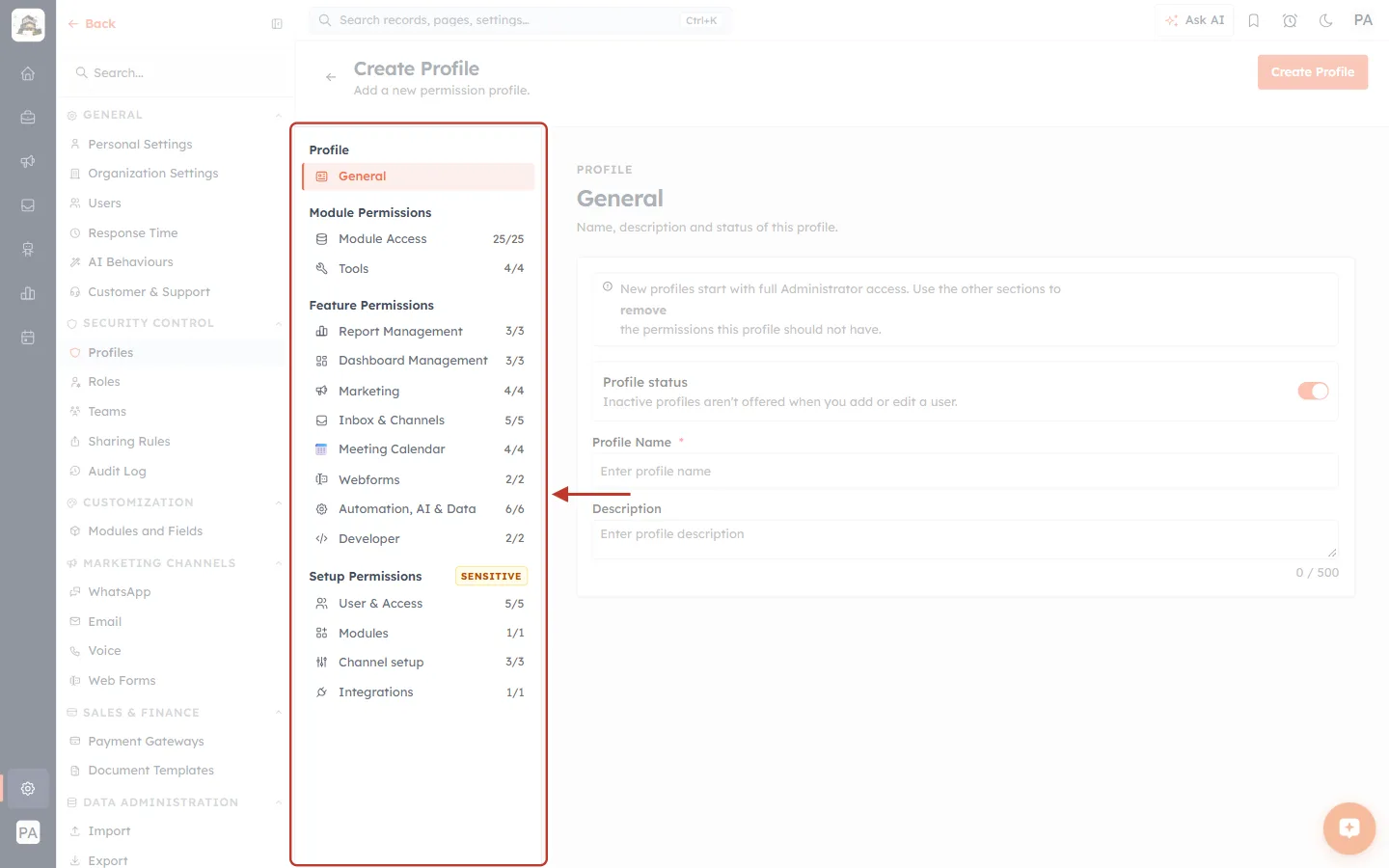Viewport: 1389px width, 868px height.
Task: Open the calendar icon in left rail
Action: point(28,338)
